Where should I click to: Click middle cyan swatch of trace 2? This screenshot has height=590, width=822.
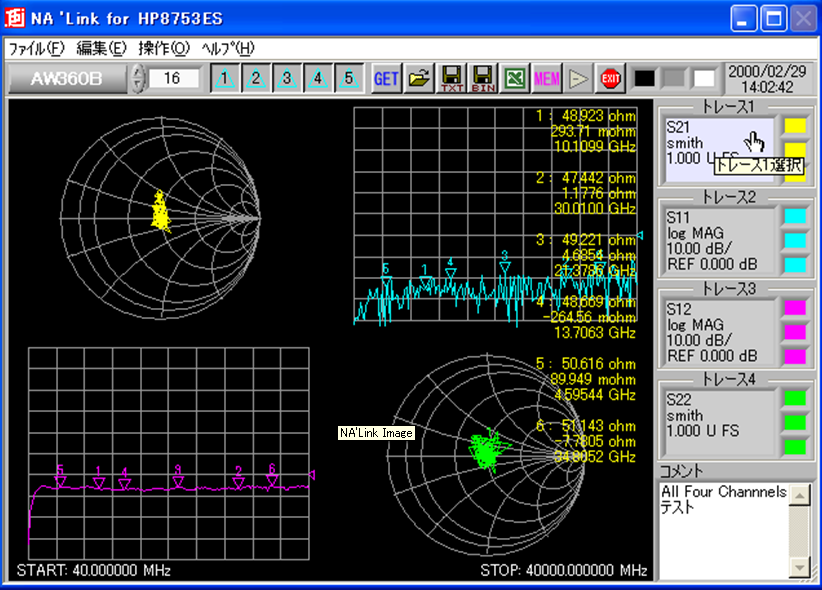(x=795, y=240)
